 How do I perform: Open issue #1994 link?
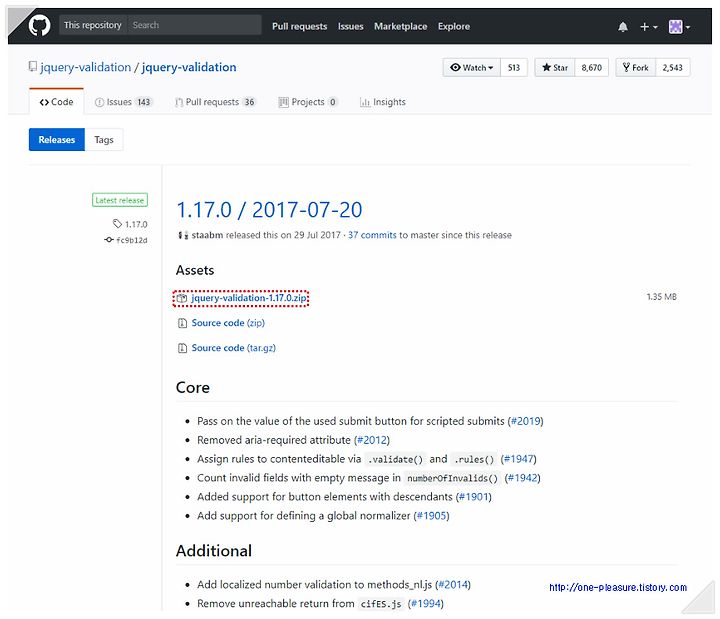[x=426, y=603]
